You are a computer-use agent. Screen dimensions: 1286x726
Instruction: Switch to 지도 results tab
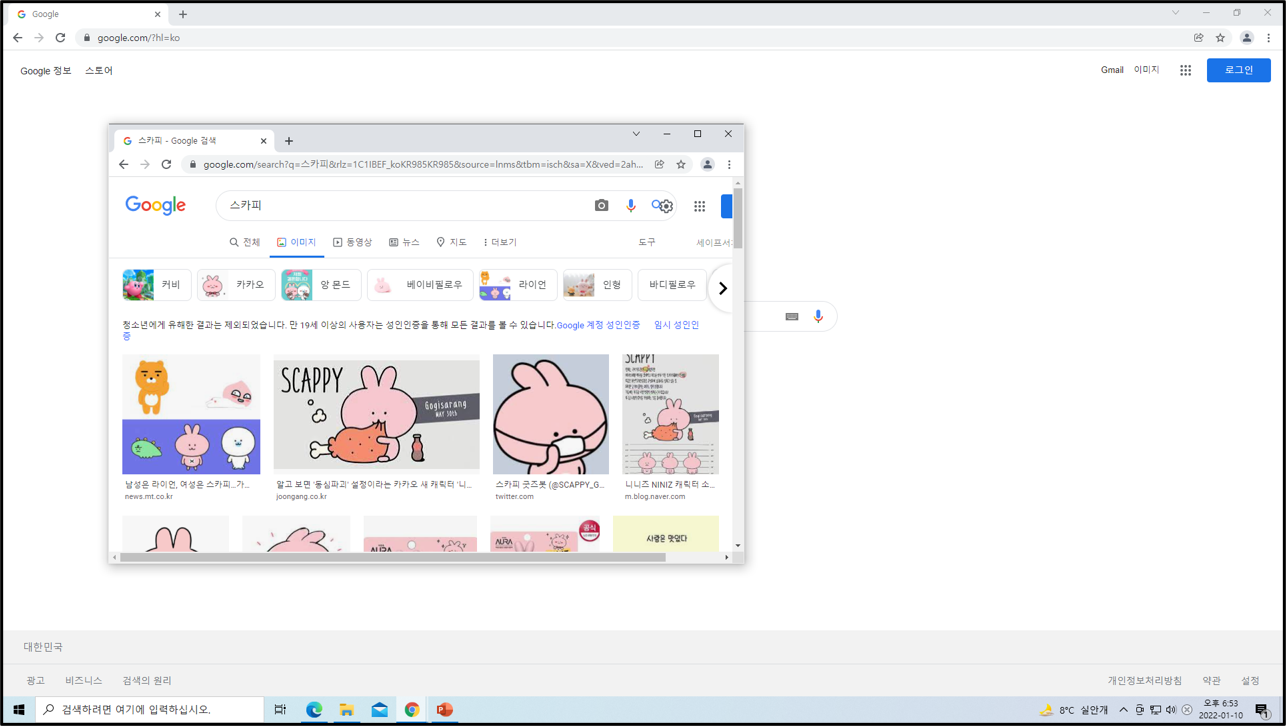[451, 242]
